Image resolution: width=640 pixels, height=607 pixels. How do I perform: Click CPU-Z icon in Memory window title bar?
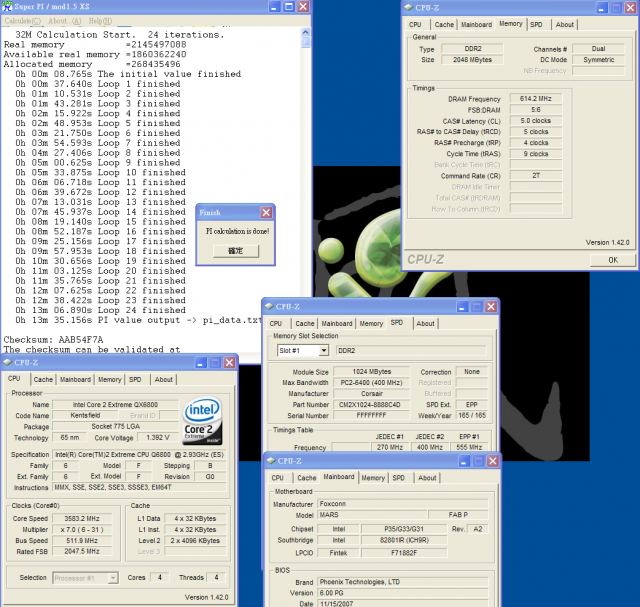409,7
